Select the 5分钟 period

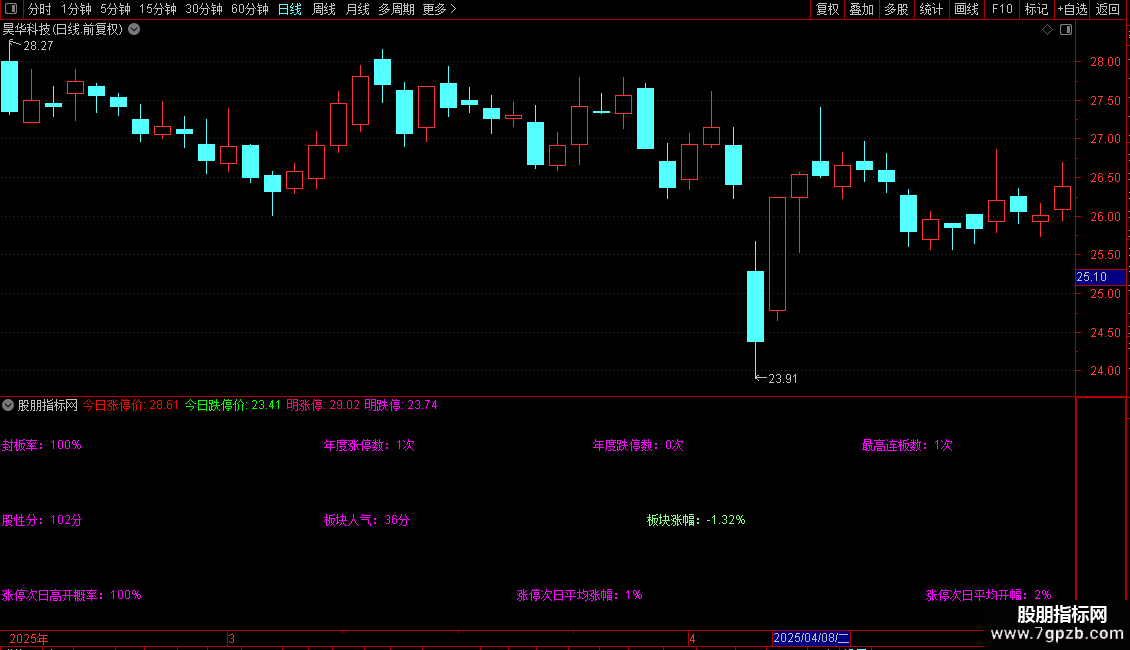[x=115, y=9]
